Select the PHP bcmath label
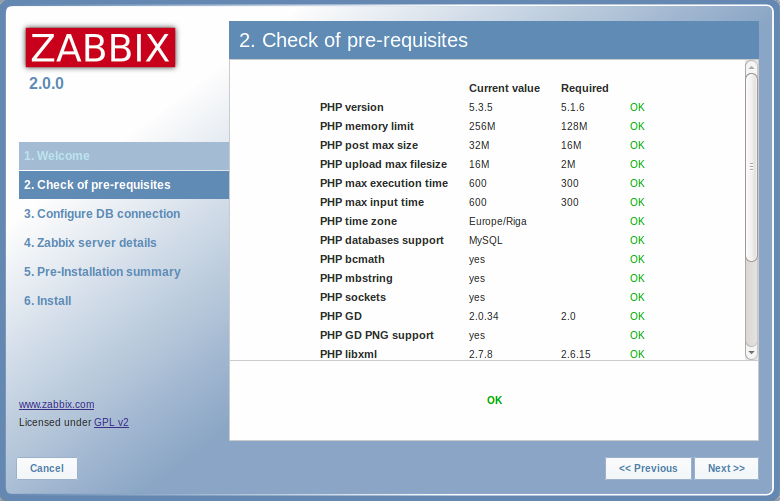Image resolution: width=780 pixels, height=501 pixels. pyautogui.click(x=352, y=259)
